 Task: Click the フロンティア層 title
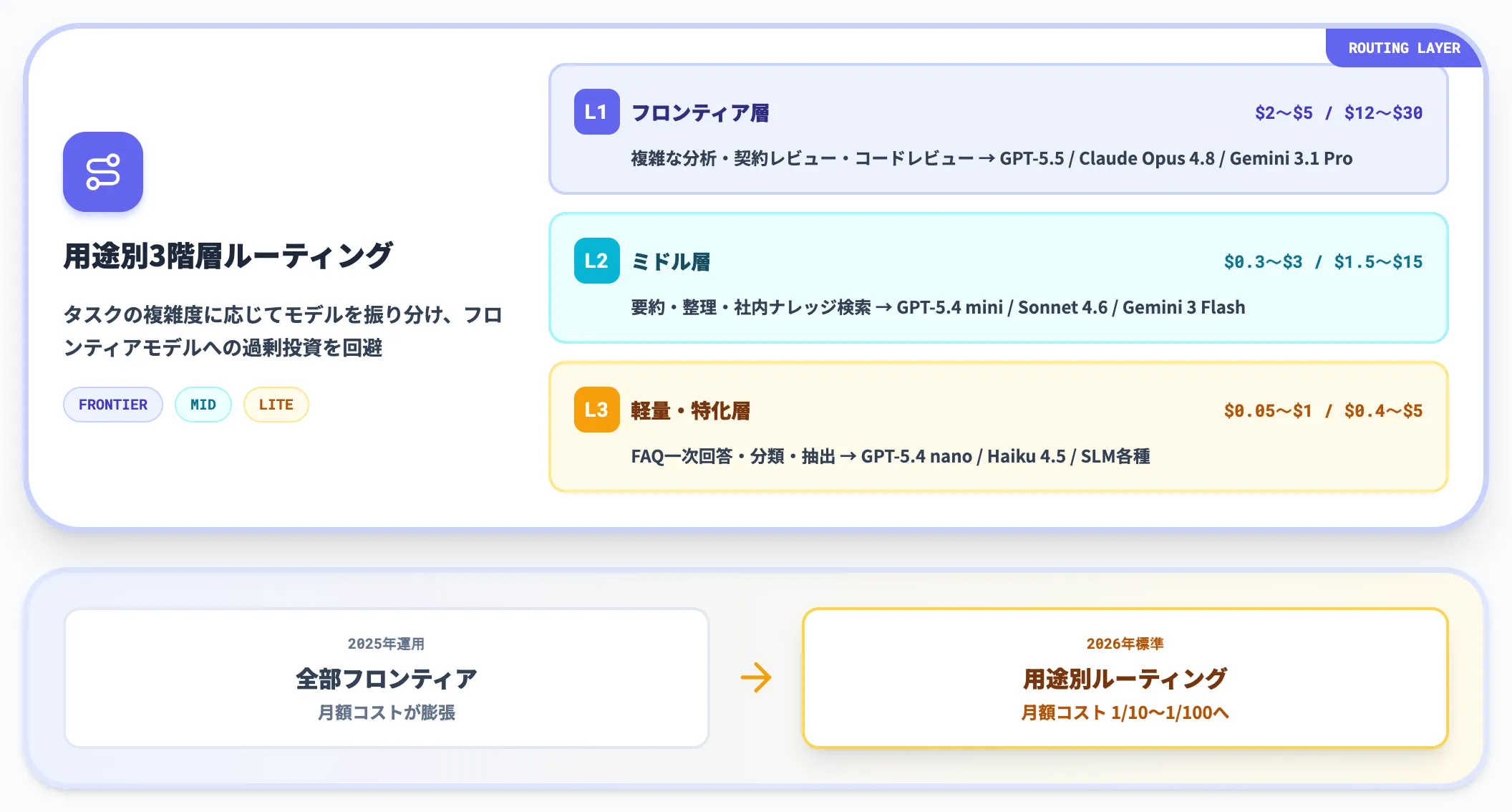coord(700,112)
